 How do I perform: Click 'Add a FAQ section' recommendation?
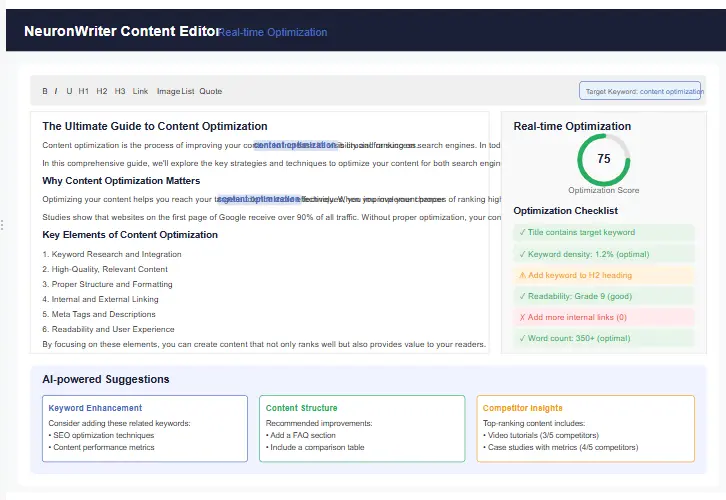[x=301, y=435]
